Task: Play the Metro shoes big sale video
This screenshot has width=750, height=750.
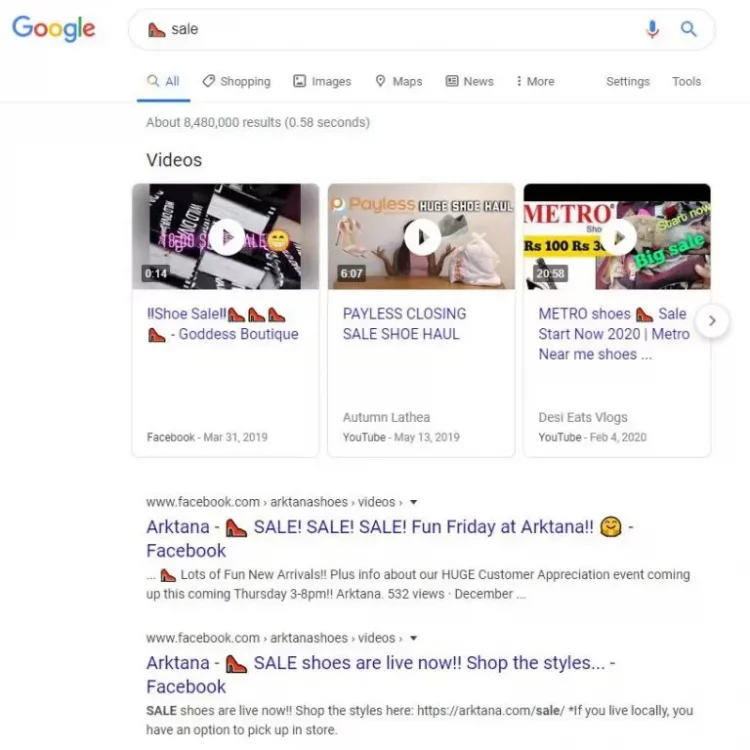Action: [618, 237]
